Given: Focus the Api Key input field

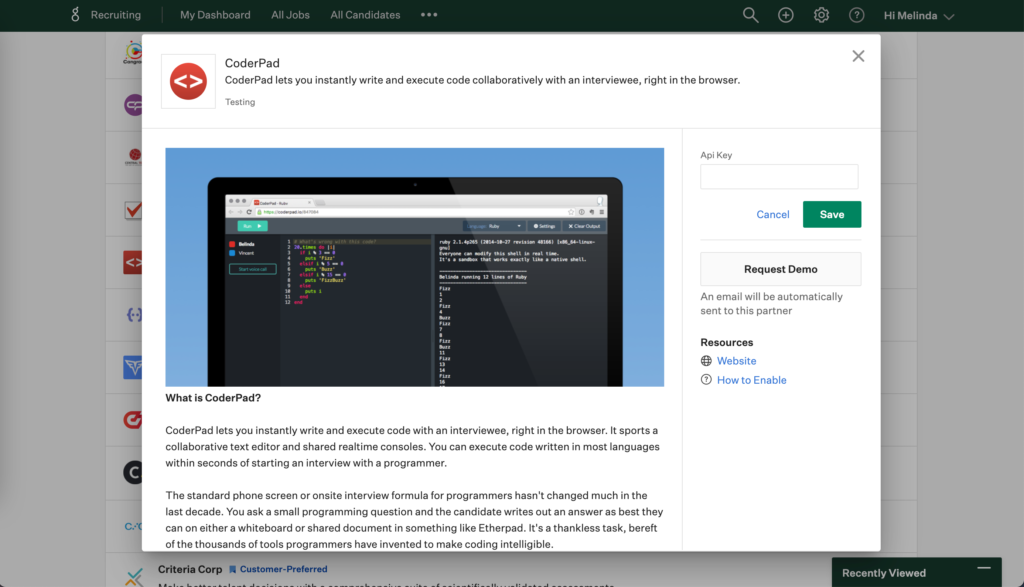Looking at the screenshot, I should [x=779, y=176].
